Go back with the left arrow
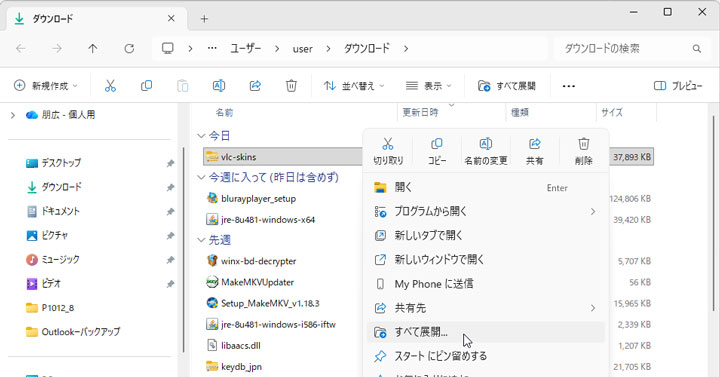Viewport: 720px width, 377px height. [21, 49]
